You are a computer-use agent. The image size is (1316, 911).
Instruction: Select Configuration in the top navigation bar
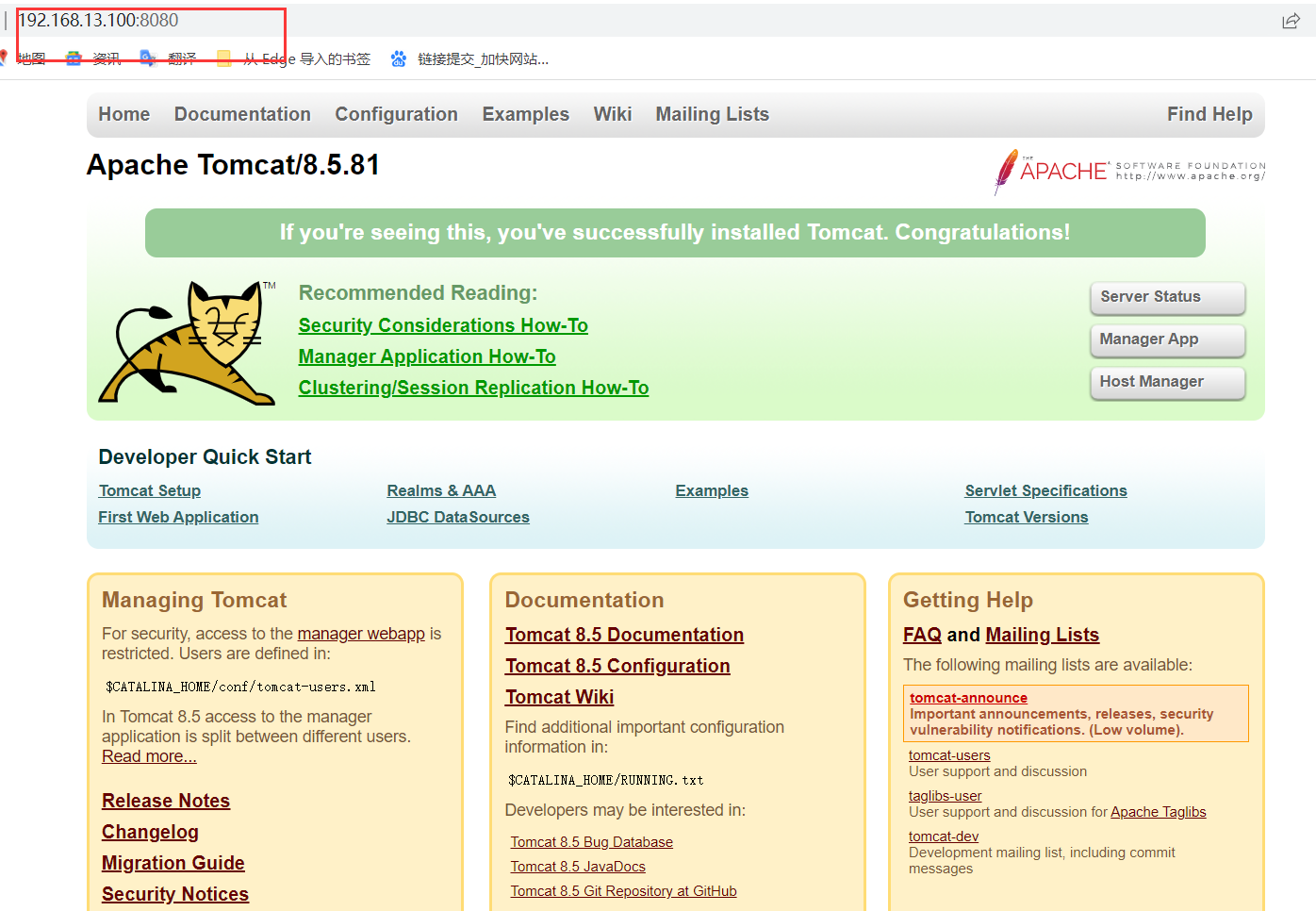point(397,114)
